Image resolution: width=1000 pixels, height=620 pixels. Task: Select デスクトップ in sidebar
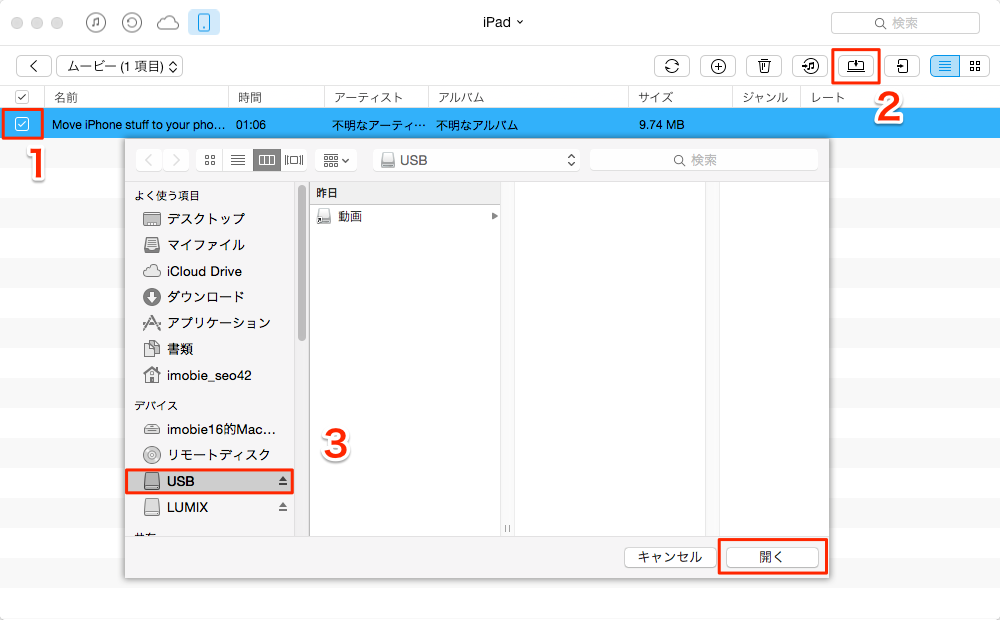(x=205, y=219)
